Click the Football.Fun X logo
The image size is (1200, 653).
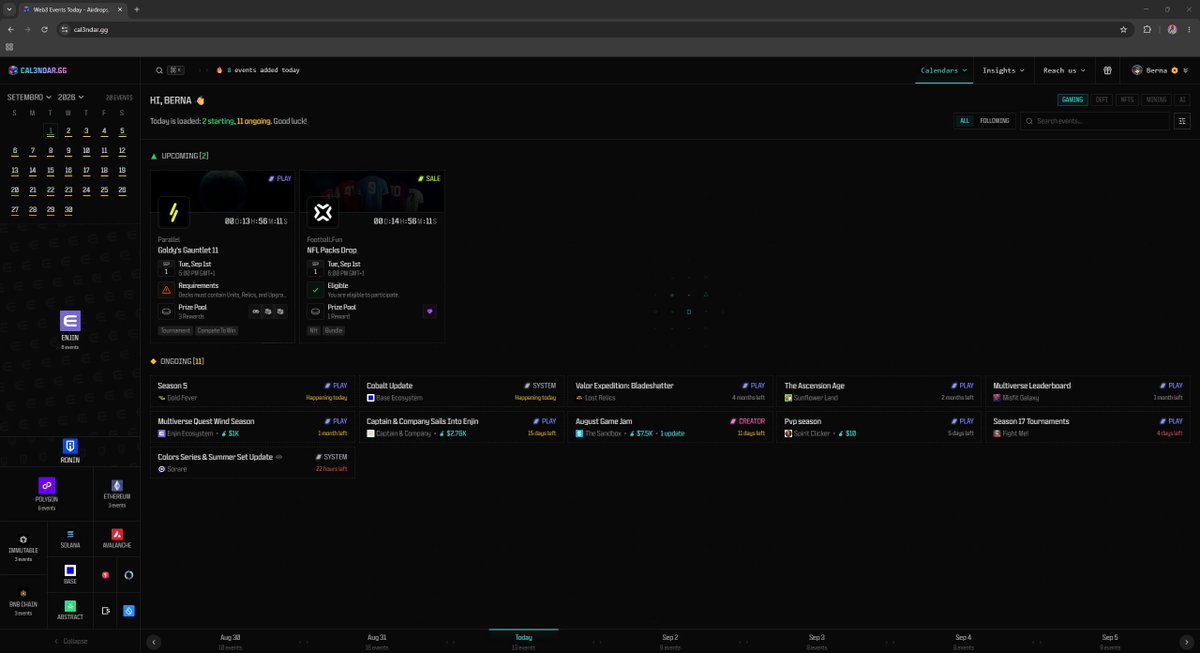323,212
